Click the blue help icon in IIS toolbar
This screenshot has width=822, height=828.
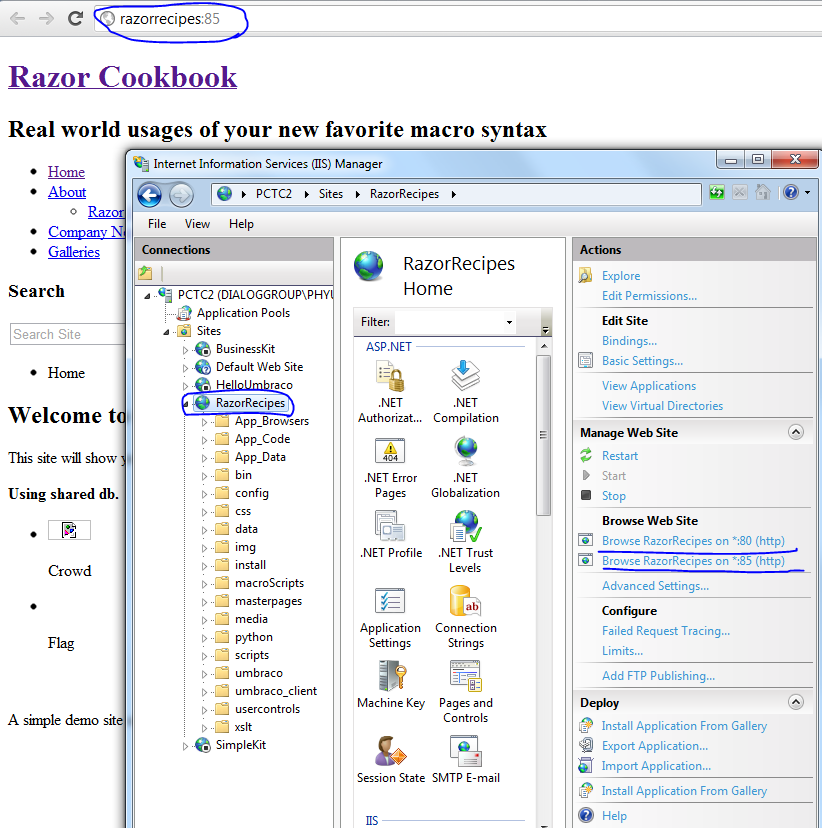coord(791,193)
